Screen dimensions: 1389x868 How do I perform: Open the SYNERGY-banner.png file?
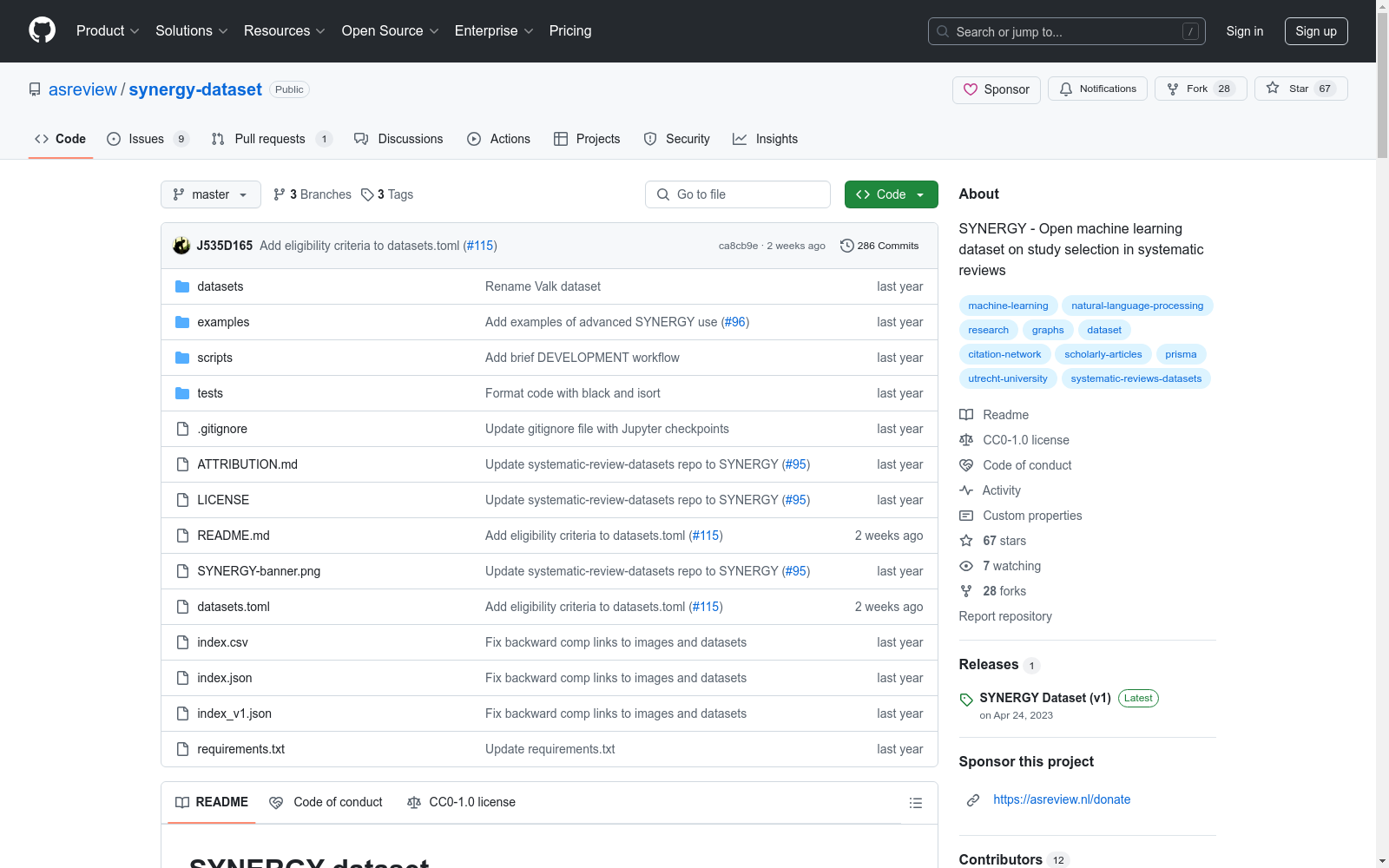click(x=259, y=571)
